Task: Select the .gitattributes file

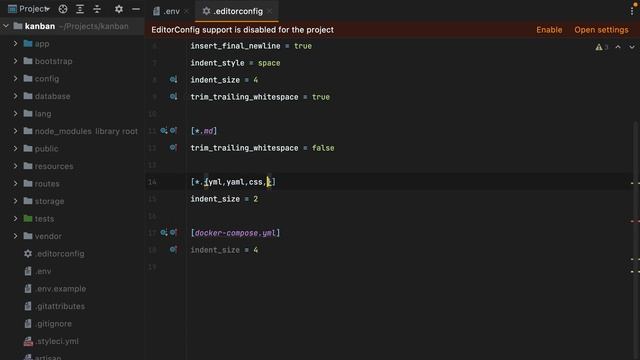Action: (60, 307)
